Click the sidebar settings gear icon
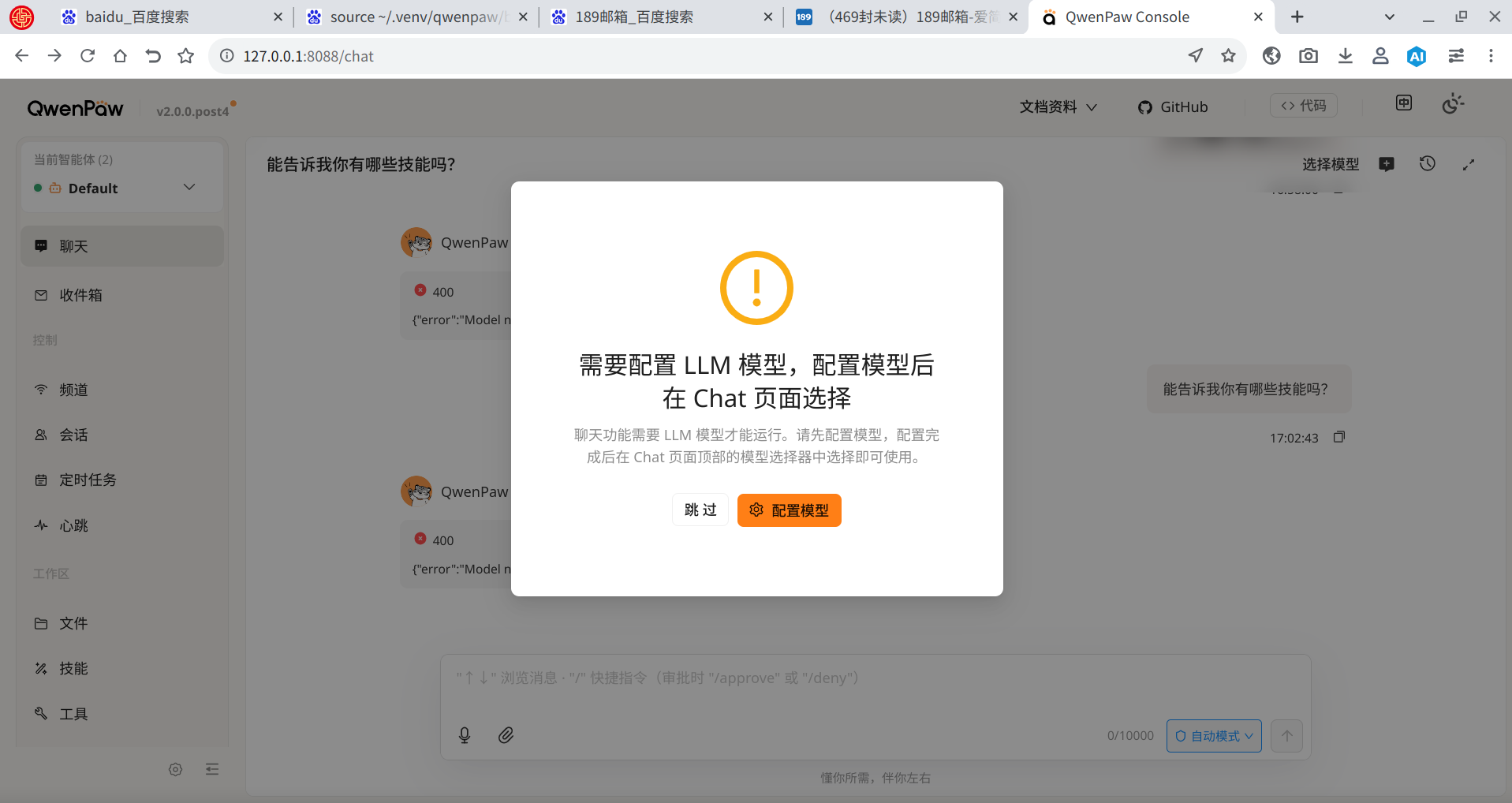 175,769
